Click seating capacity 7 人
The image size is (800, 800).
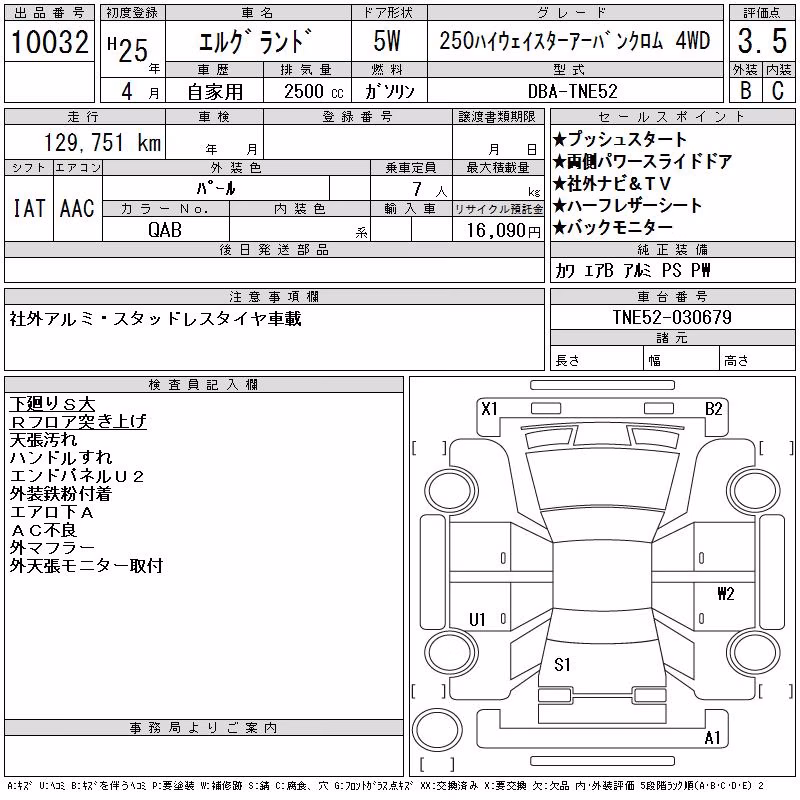pyautogui.click(x=429, y=190)
